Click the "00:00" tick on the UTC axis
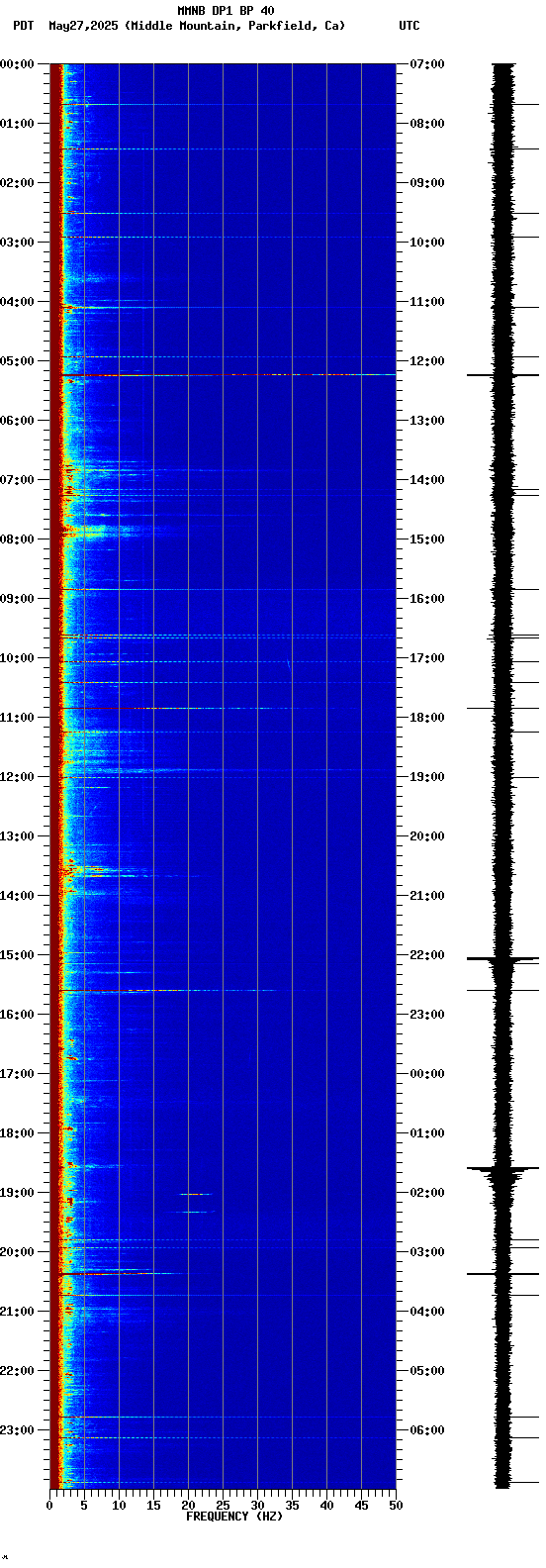 [x=427, y=1074]
